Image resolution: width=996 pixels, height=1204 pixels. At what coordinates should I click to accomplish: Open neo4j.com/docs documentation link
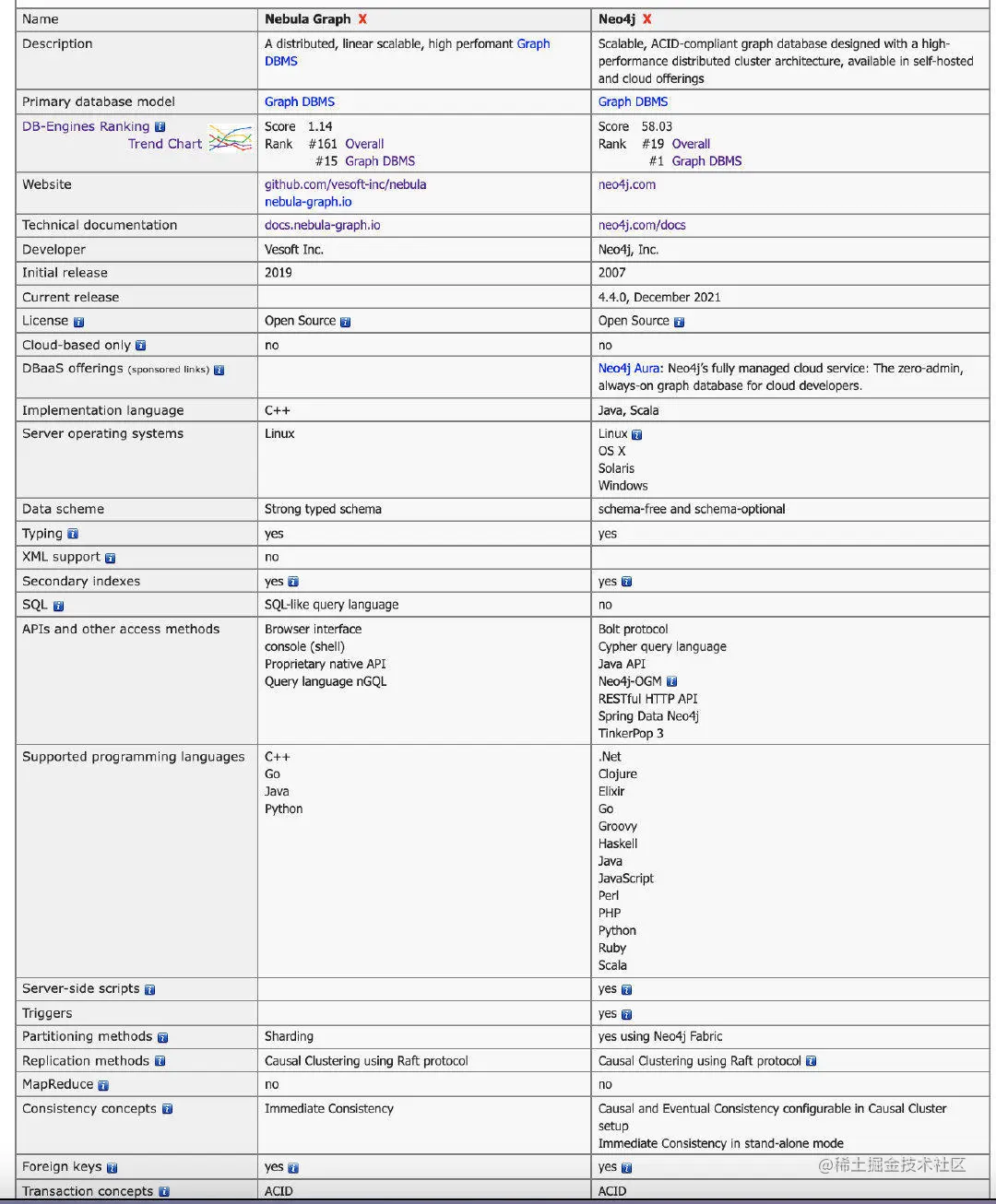click(642, 225)
